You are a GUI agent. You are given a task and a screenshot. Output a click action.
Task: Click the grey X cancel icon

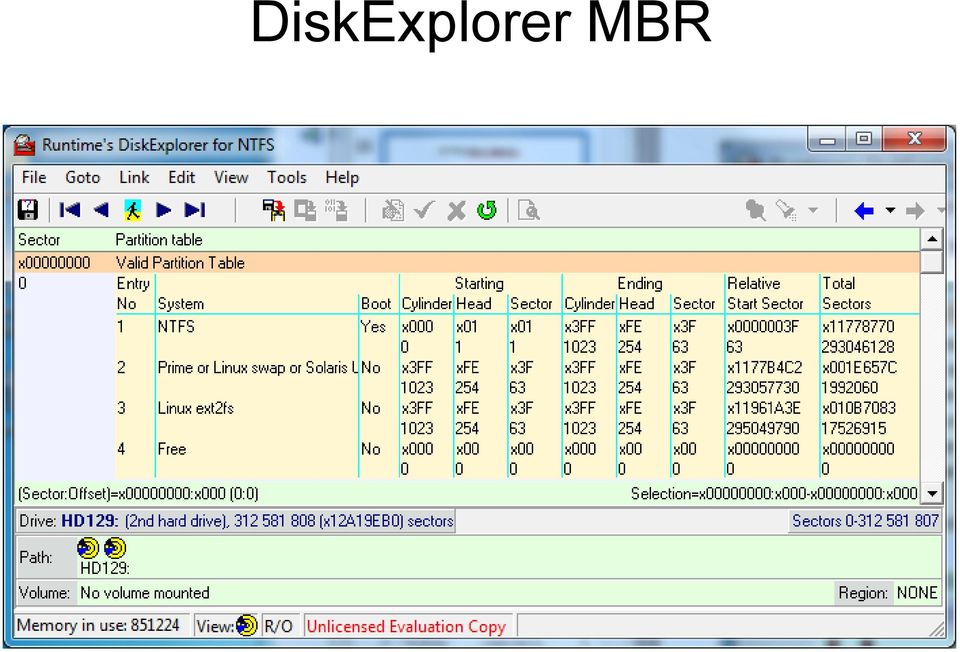point(456,211)
